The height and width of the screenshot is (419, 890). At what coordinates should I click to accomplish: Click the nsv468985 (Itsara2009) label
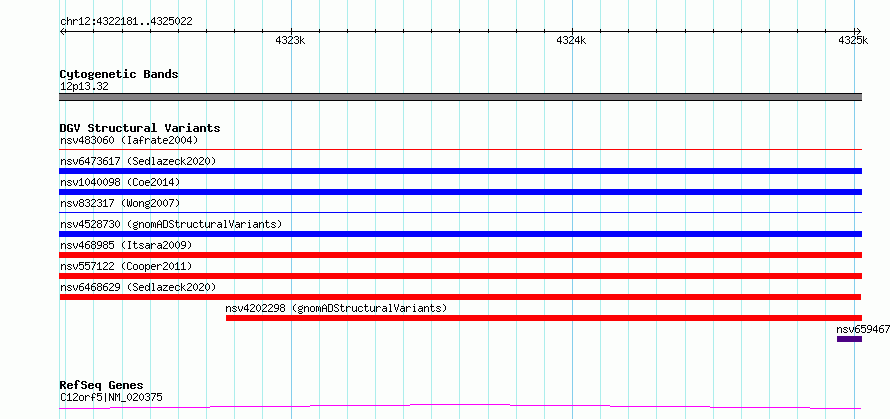click(126, 245)
